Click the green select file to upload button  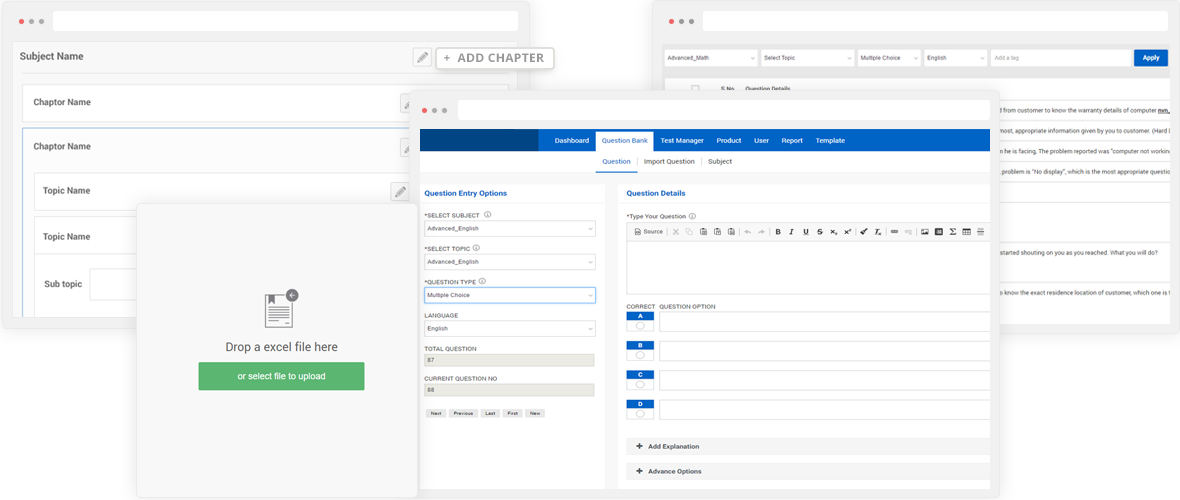(x=281, y=376)
